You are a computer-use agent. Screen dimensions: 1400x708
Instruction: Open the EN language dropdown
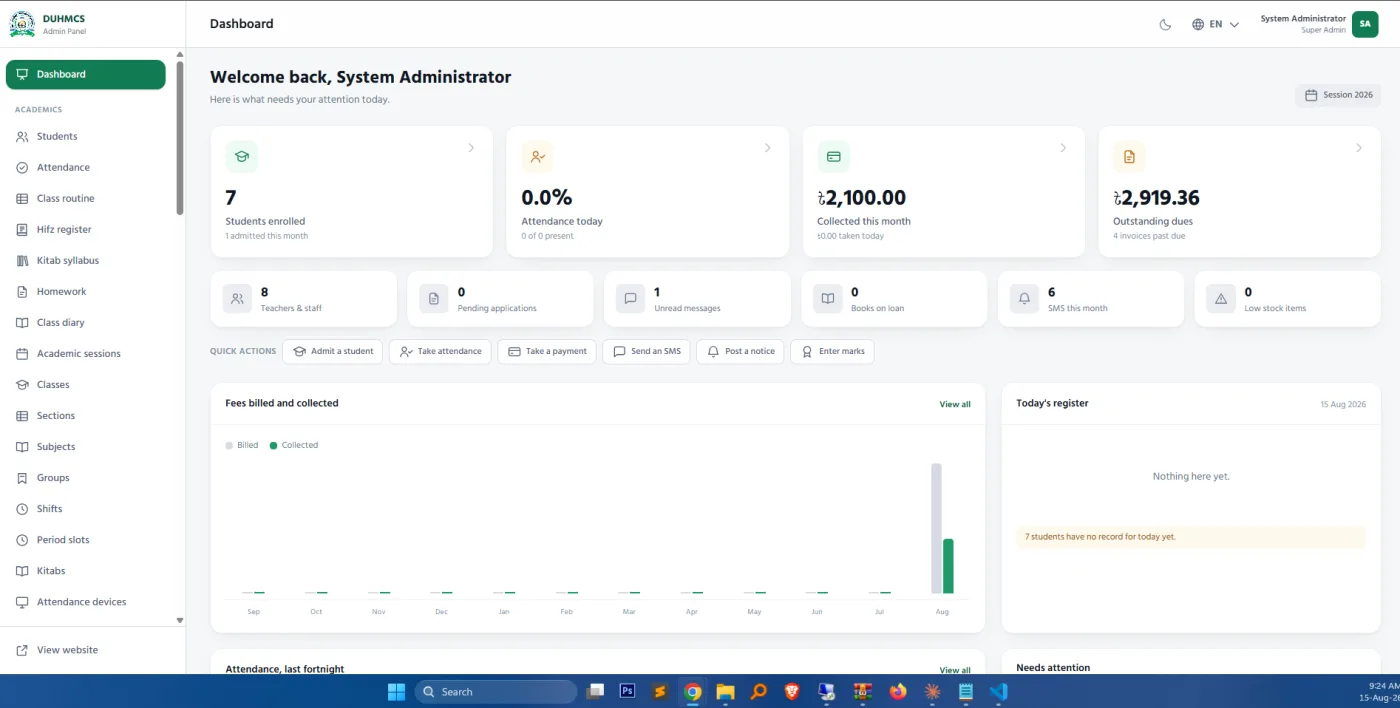[x=1215, y=24]
